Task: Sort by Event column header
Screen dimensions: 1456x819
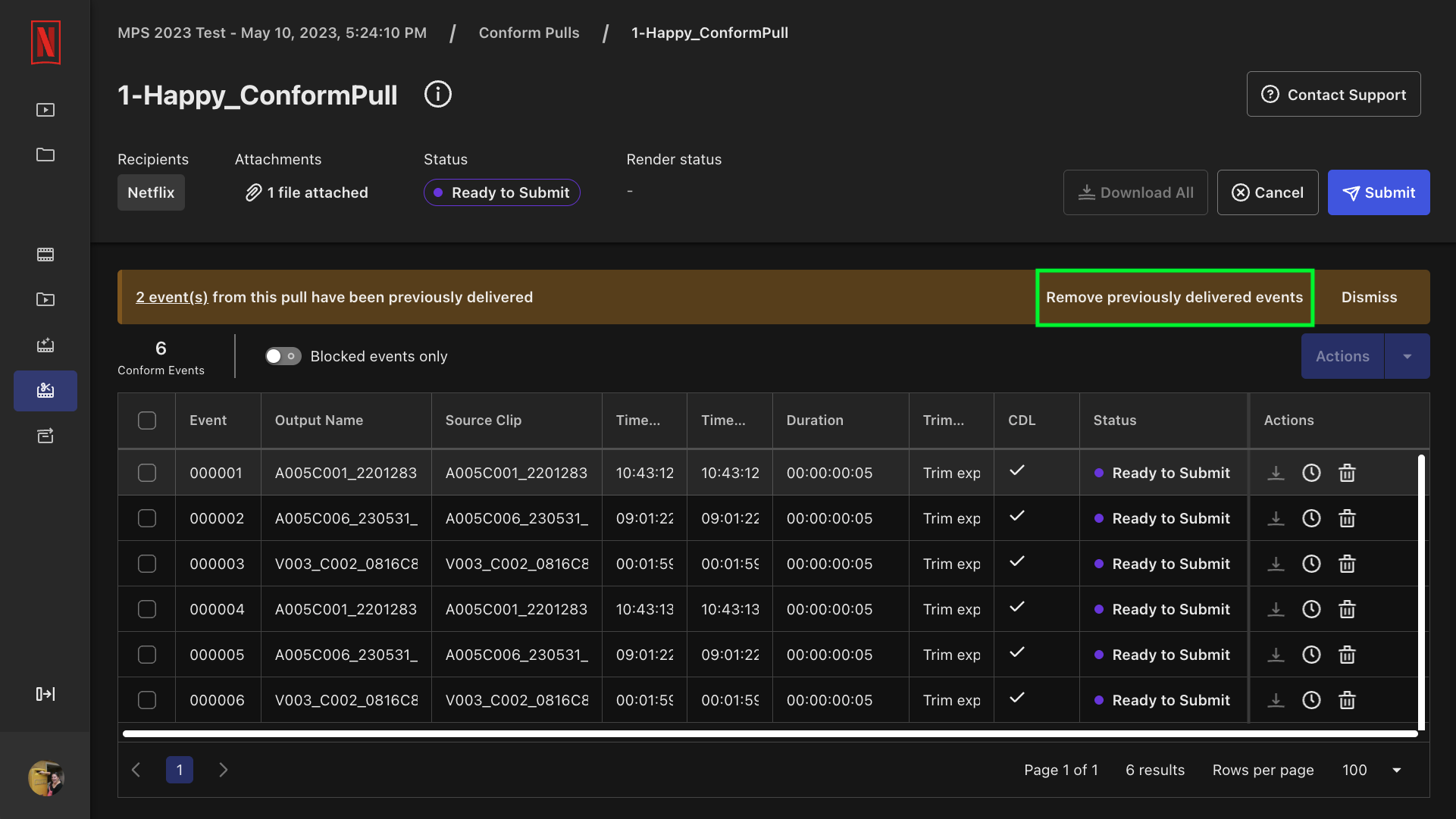Action: tap(218, 420)
